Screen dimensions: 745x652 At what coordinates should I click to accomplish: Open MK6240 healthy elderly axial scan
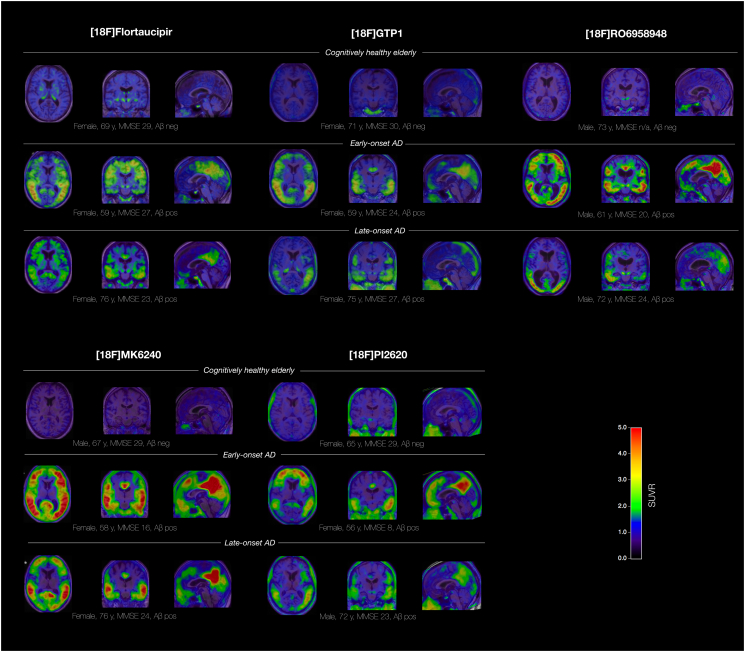(x=49, y=411)
